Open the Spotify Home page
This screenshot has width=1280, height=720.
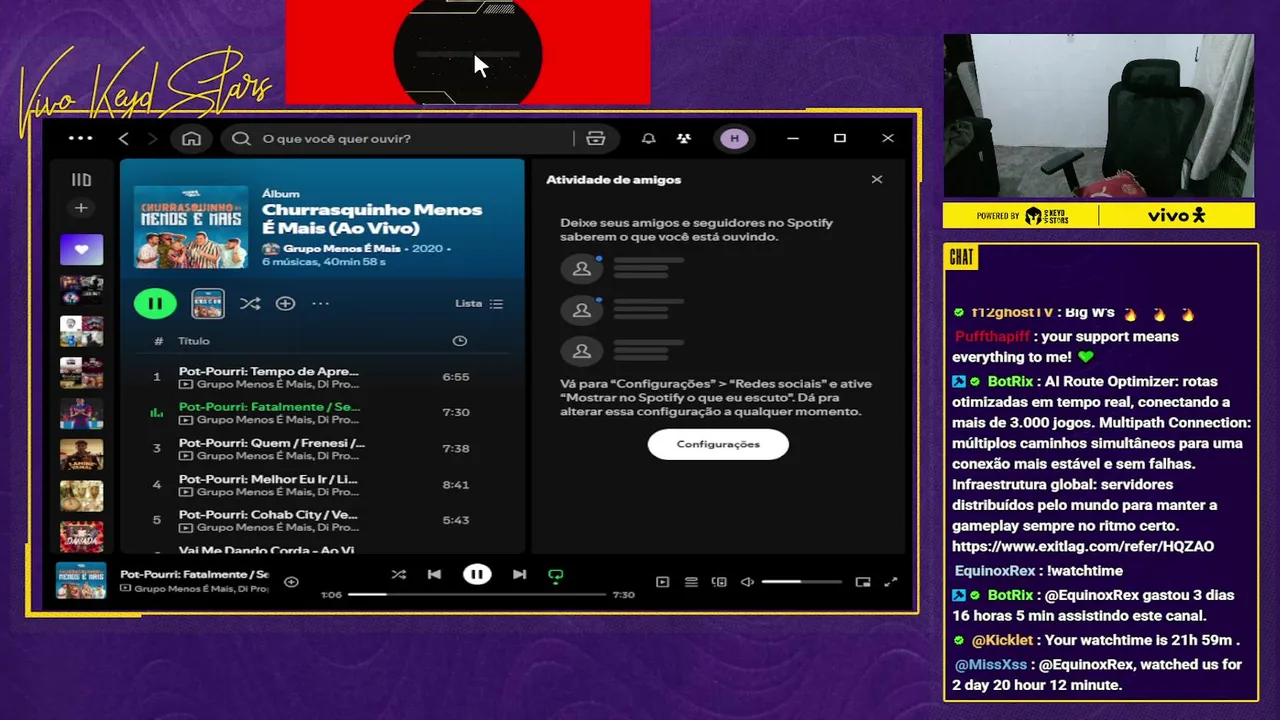click(x=191, y=138)
